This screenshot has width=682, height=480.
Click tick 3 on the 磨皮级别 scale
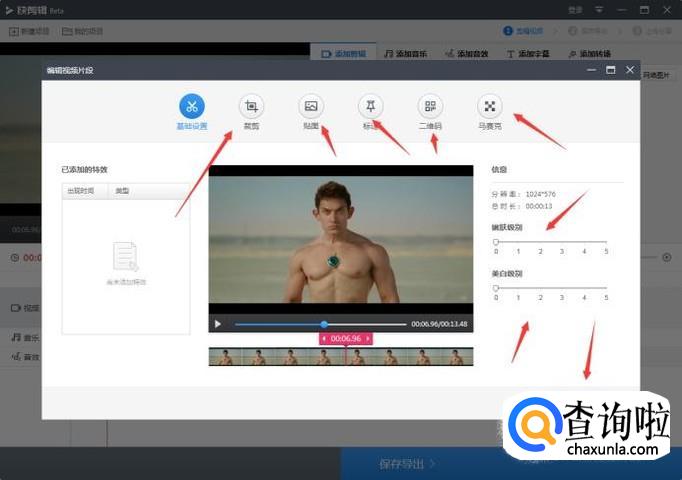pos(562,251)
